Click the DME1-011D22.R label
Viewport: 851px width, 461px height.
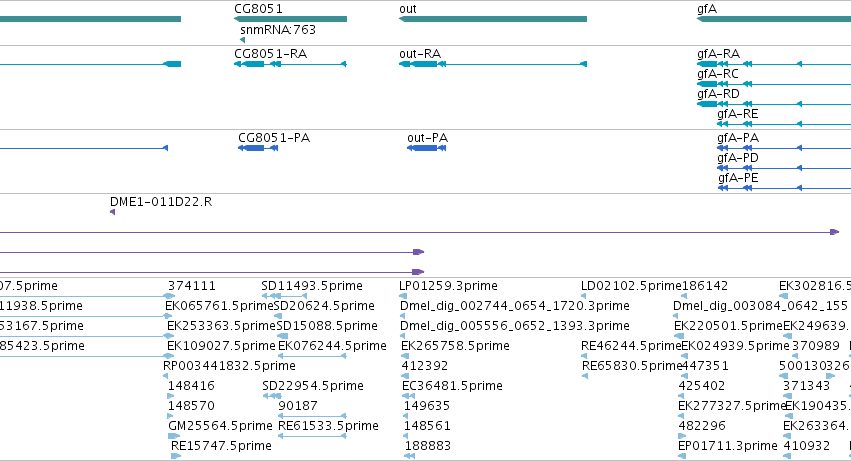pyautogui.click(x=161, y=202)
